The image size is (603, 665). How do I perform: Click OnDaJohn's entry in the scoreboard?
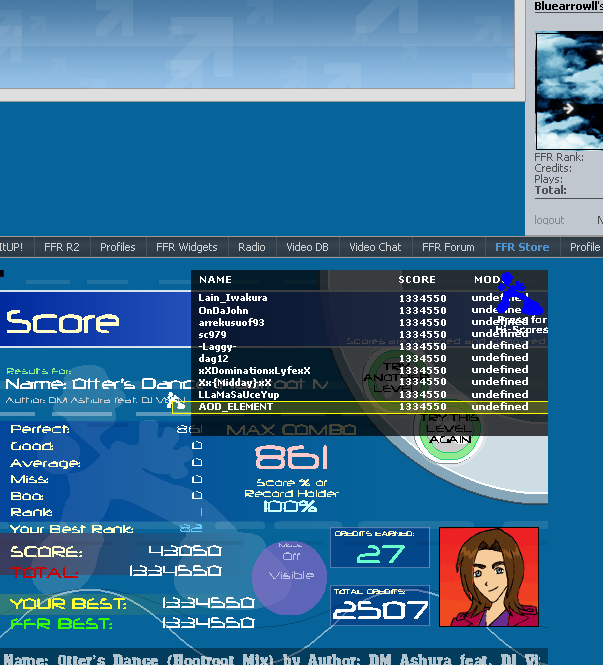point(369,310)
